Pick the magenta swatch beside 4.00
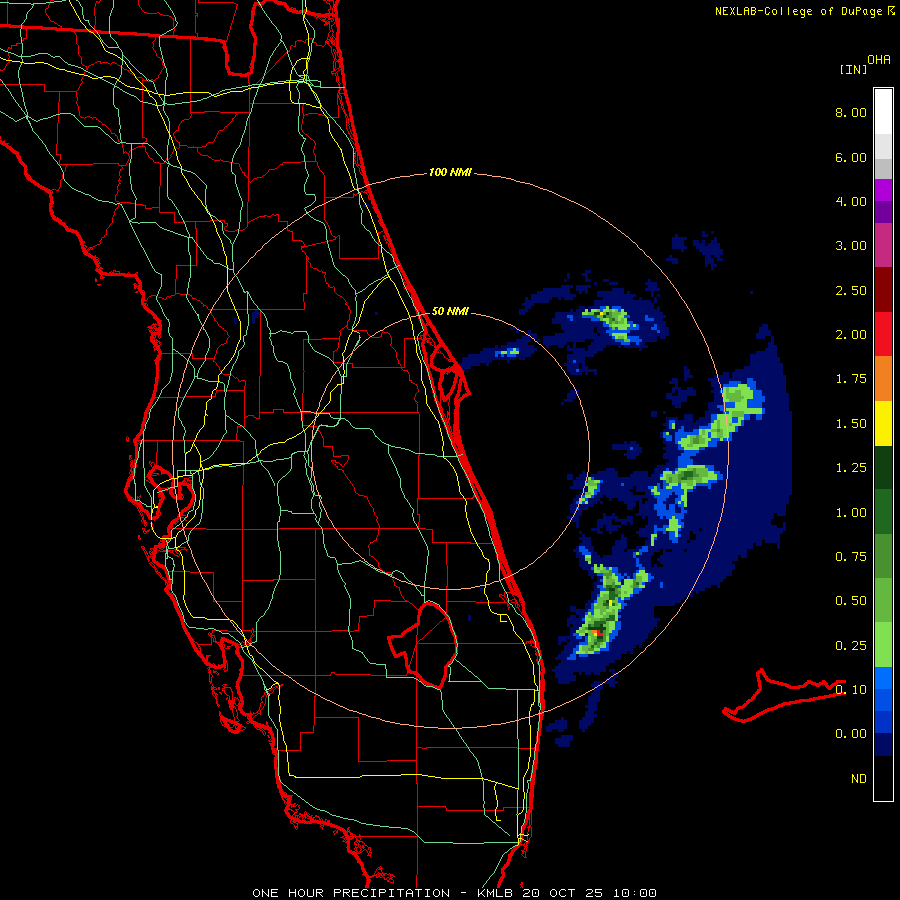 (x=883, y=191)
